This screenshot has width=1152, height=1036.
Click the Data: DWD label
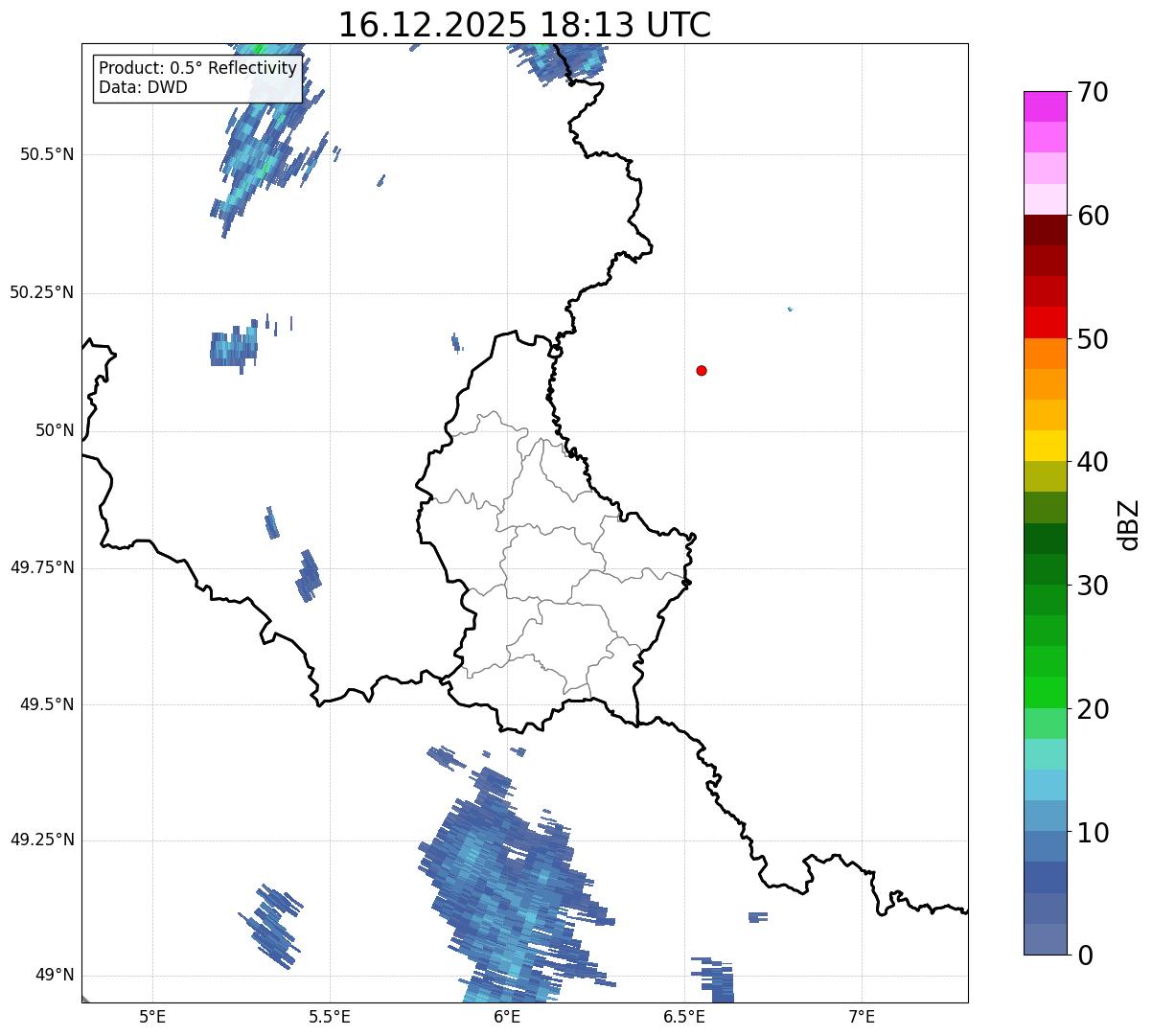143,87
